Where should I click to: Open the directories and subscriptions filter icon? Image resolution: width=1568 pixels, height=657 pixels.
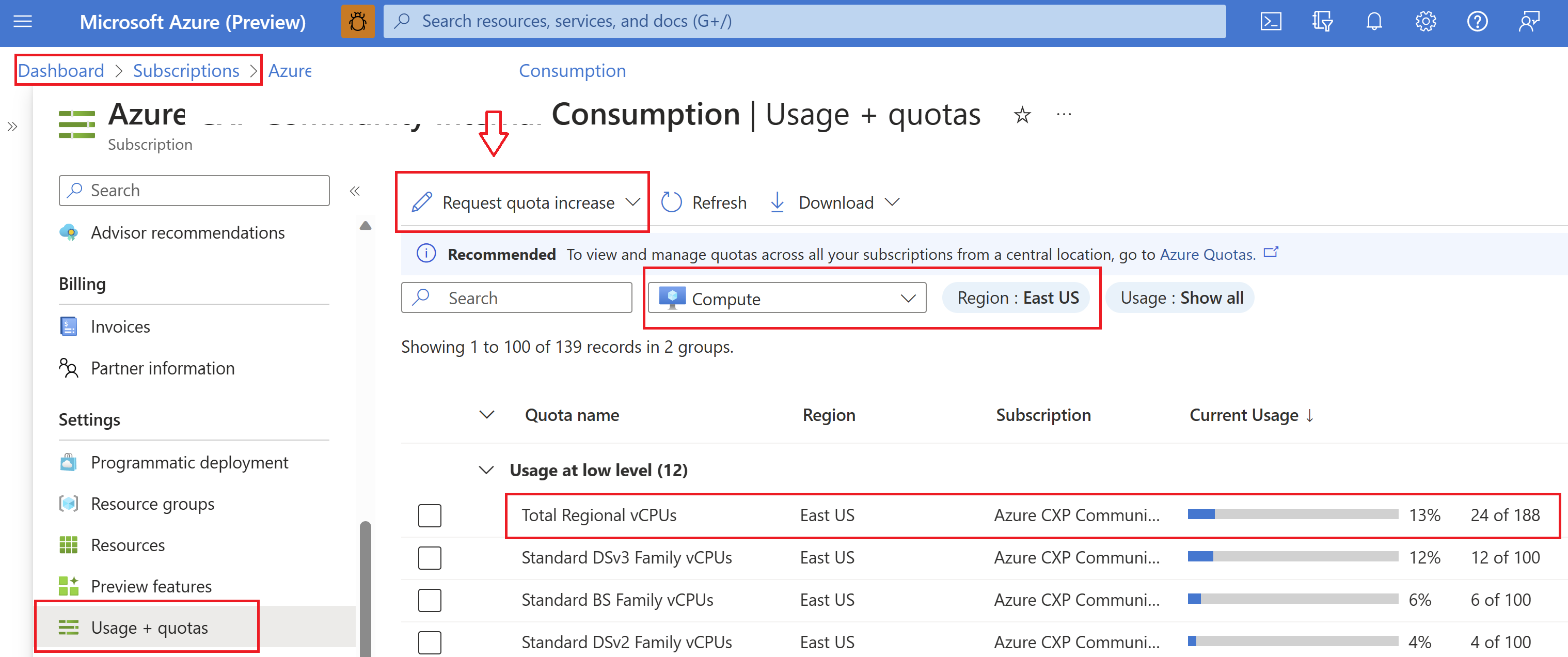click(1322, 22)
